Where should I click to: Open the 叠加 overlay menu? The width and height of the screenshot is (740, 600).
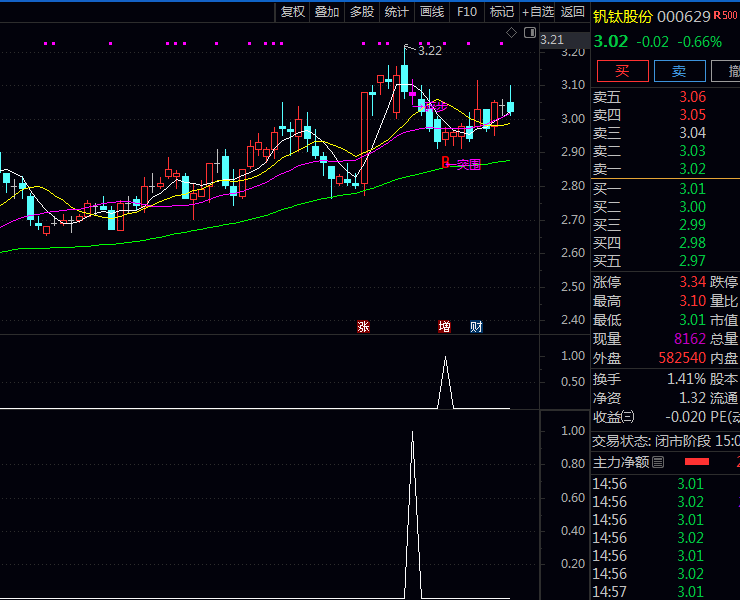tap(327, 12)
